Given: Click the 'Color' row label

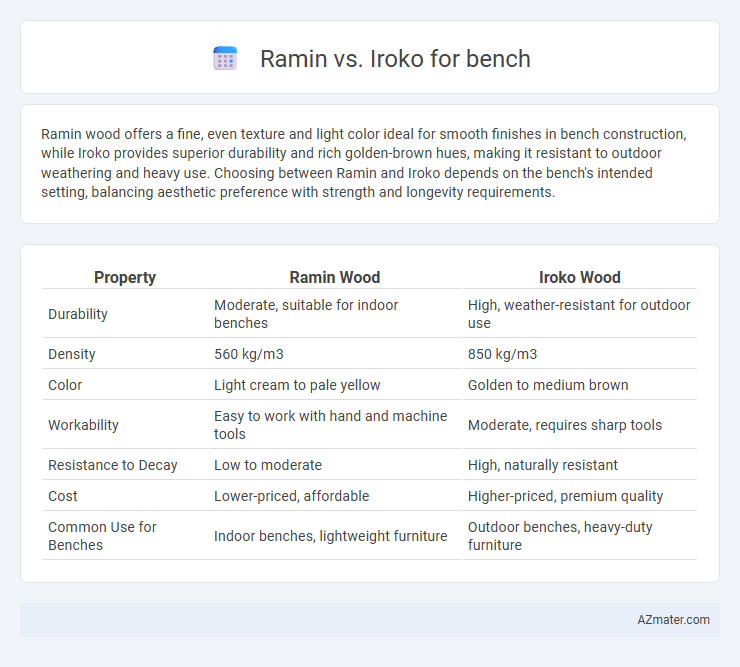Looking at the screenshot, I should click(65, 385).
